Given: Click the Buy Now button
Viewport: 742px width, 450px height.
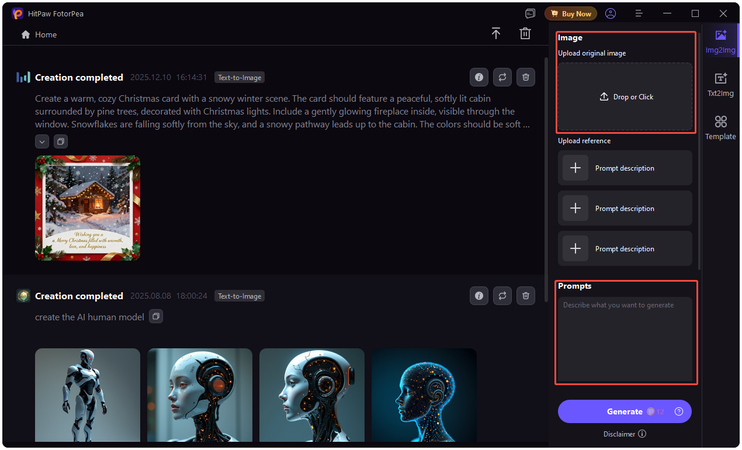Looking at the screenshot, I should point(571,14).
